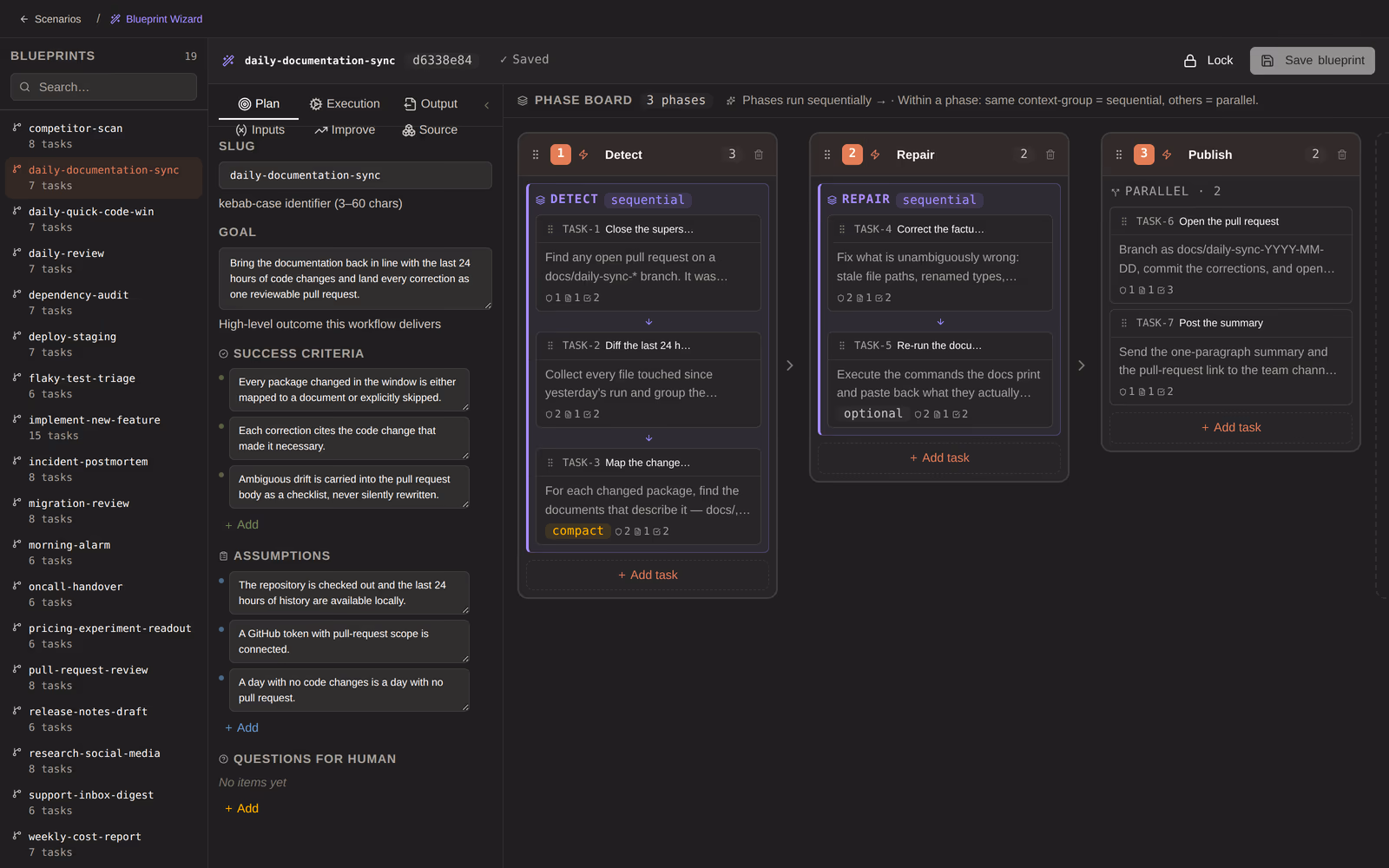Click the Repair phase number badge 2
1389x868 pixels.
point(852,155)
